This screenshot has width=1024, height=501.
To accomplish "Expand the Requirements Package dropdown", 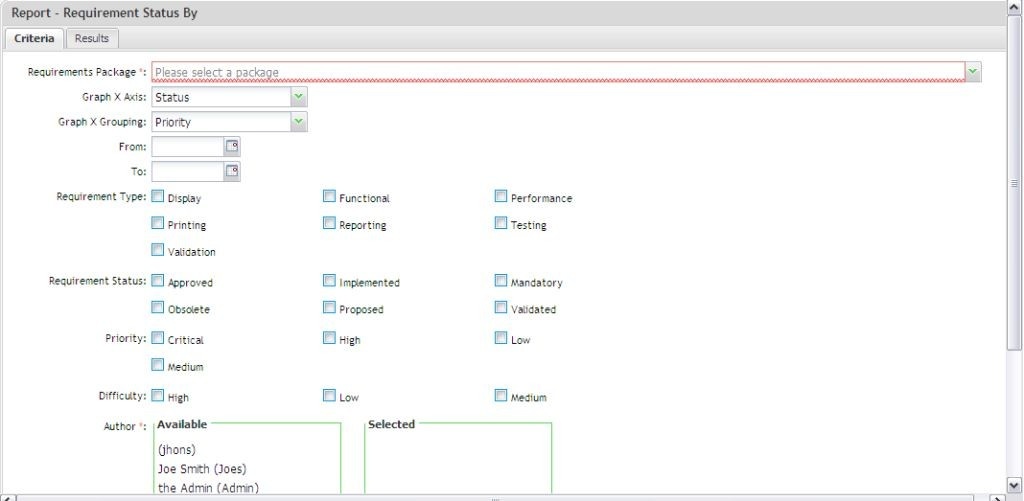I will [973, 72].
